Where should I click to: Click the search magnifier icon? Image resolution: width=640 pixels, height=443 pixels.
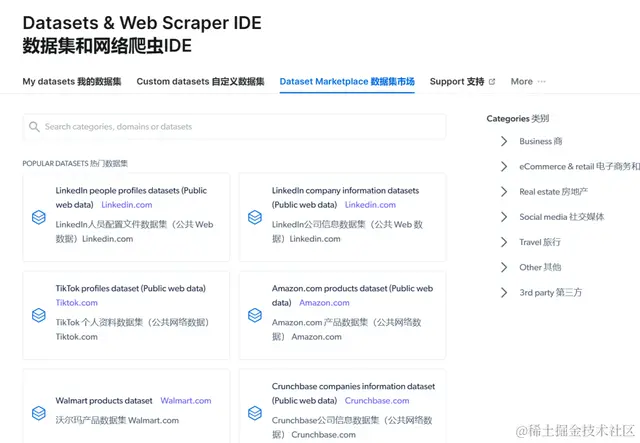click(34, 127)
